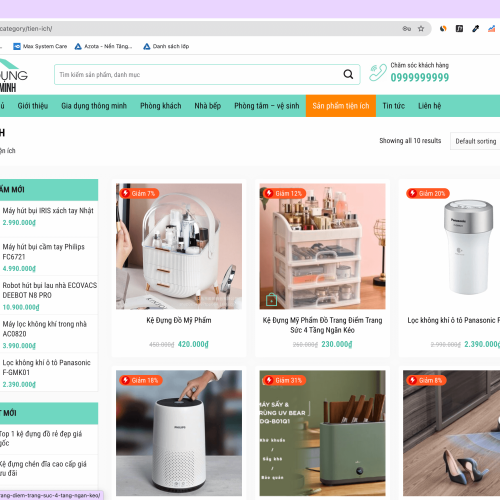Click the Giảm 12% discount badge
500x500 pixels.
284,193
